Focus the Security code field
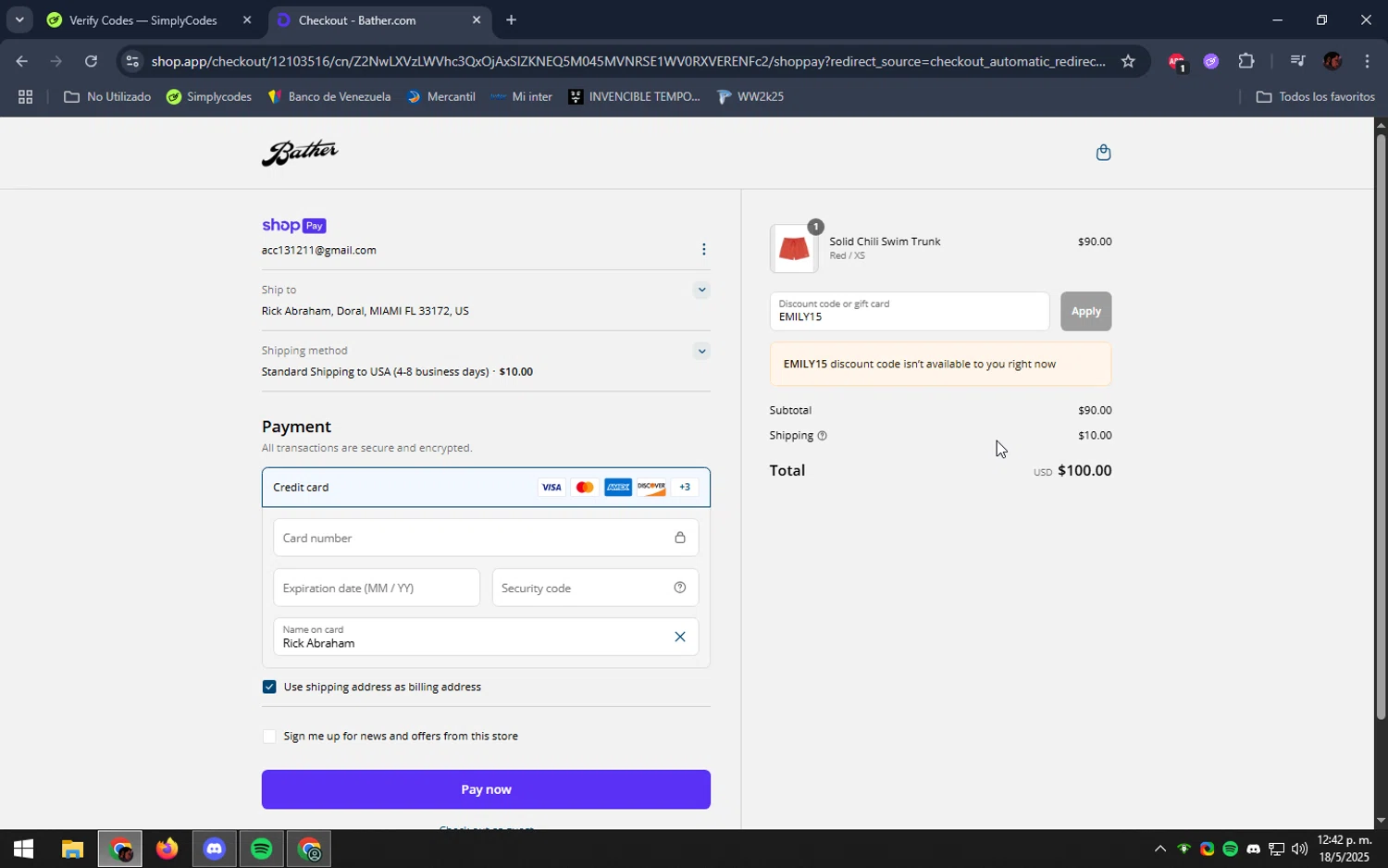This screenshot has width=1388, height=868. [595, 588]
